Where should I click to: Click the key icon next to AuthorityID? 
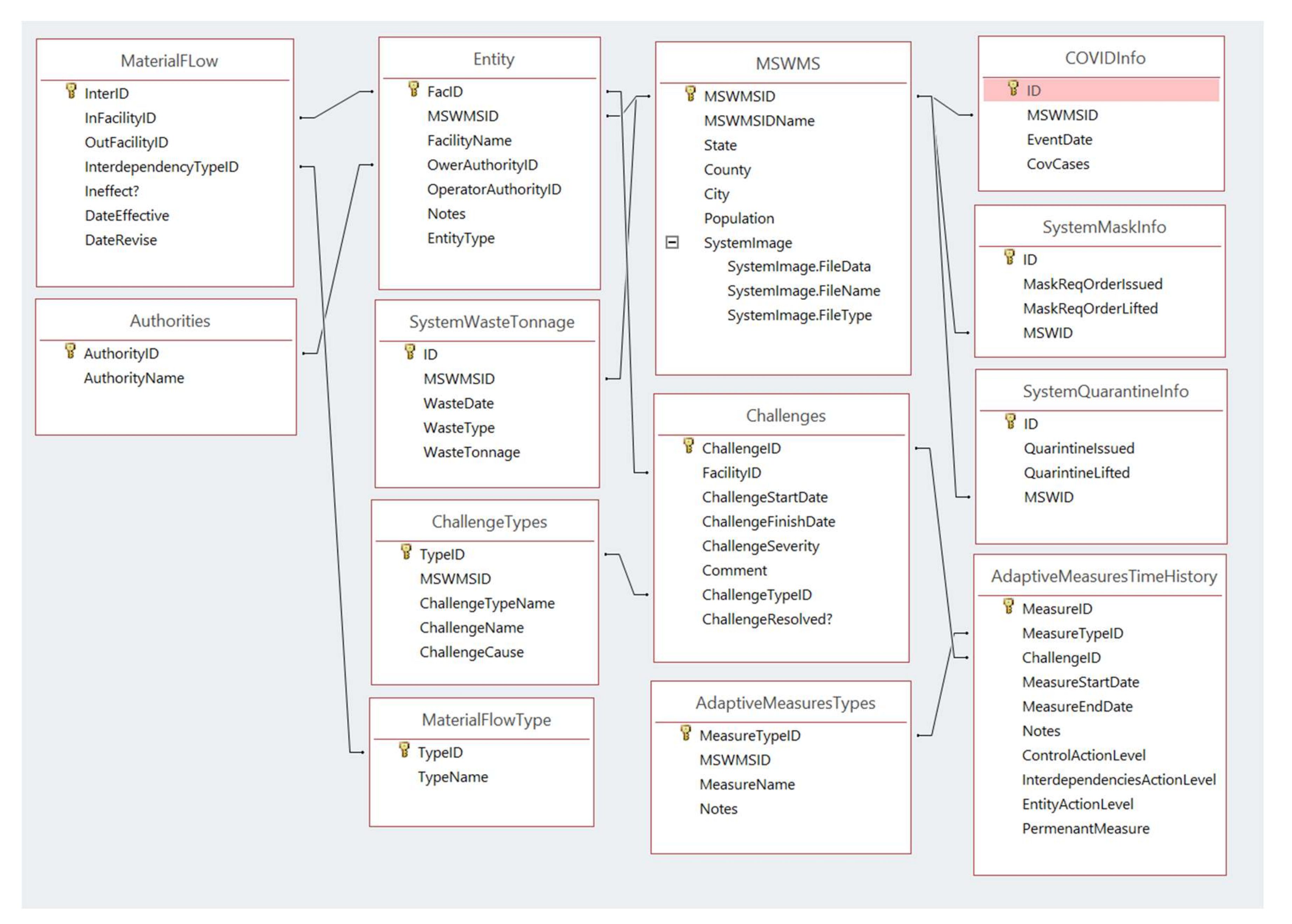coord(70,351)
